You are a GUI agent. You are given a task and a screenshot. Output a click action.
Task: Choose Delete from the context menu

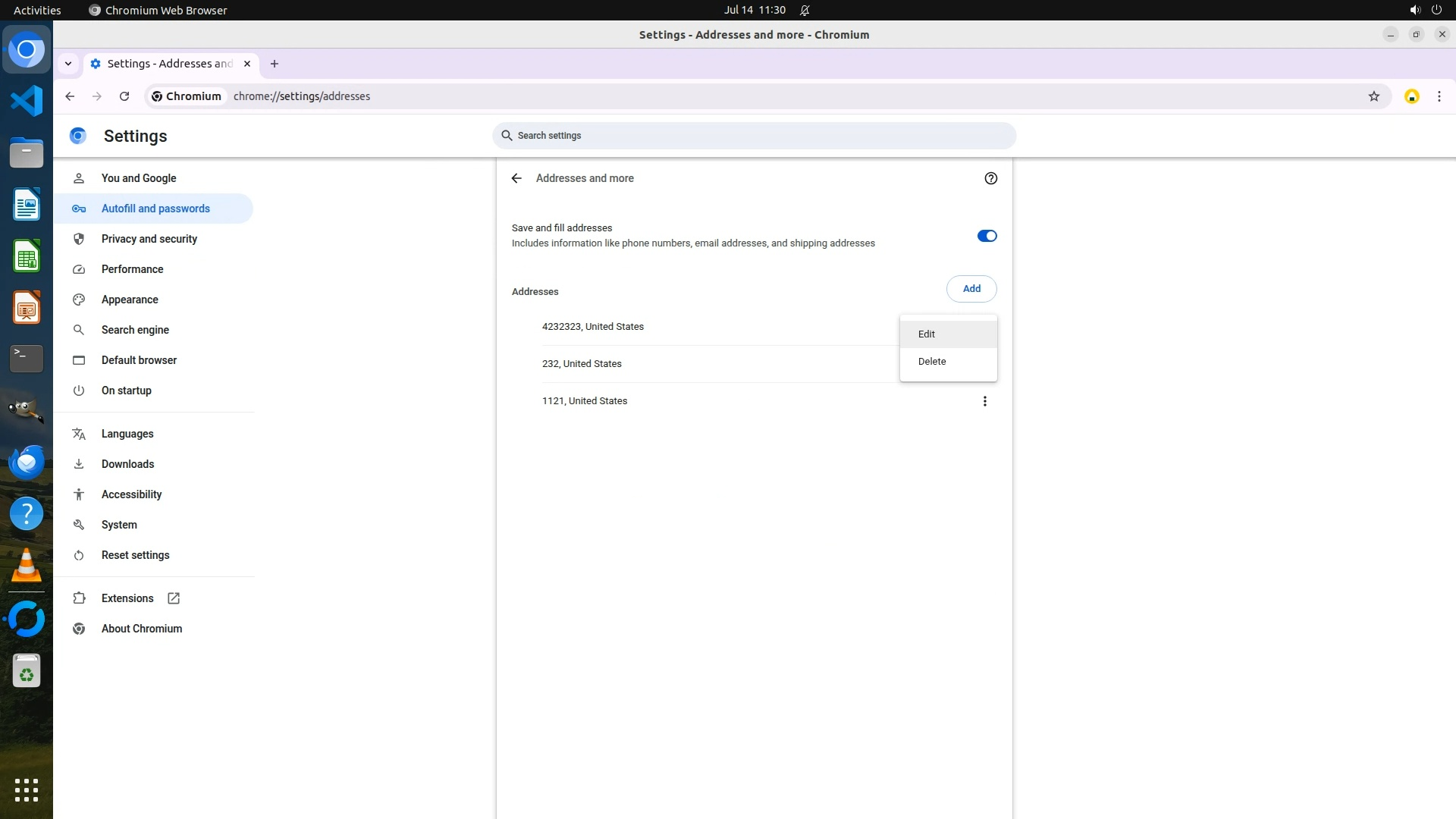(x=932, y=362)
